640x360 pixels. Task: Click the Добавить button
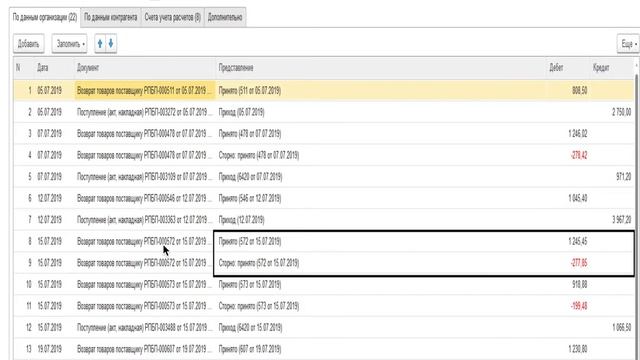[x=29, y=44]
